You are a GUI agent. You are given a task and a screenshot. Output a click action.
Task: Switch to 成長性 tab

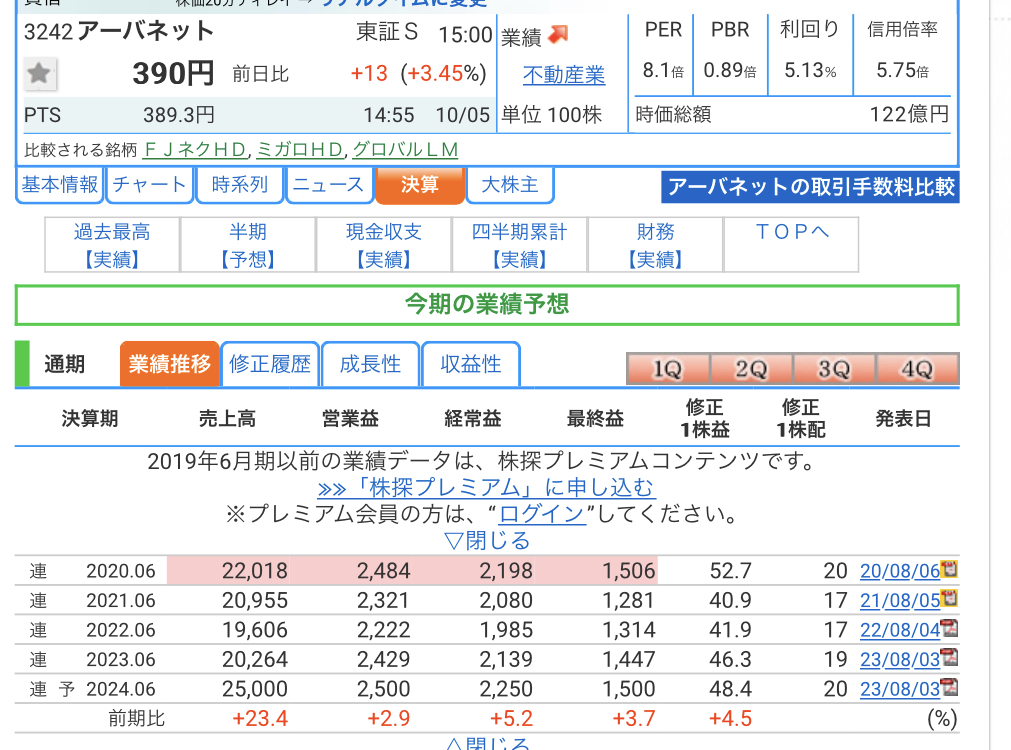370,364
